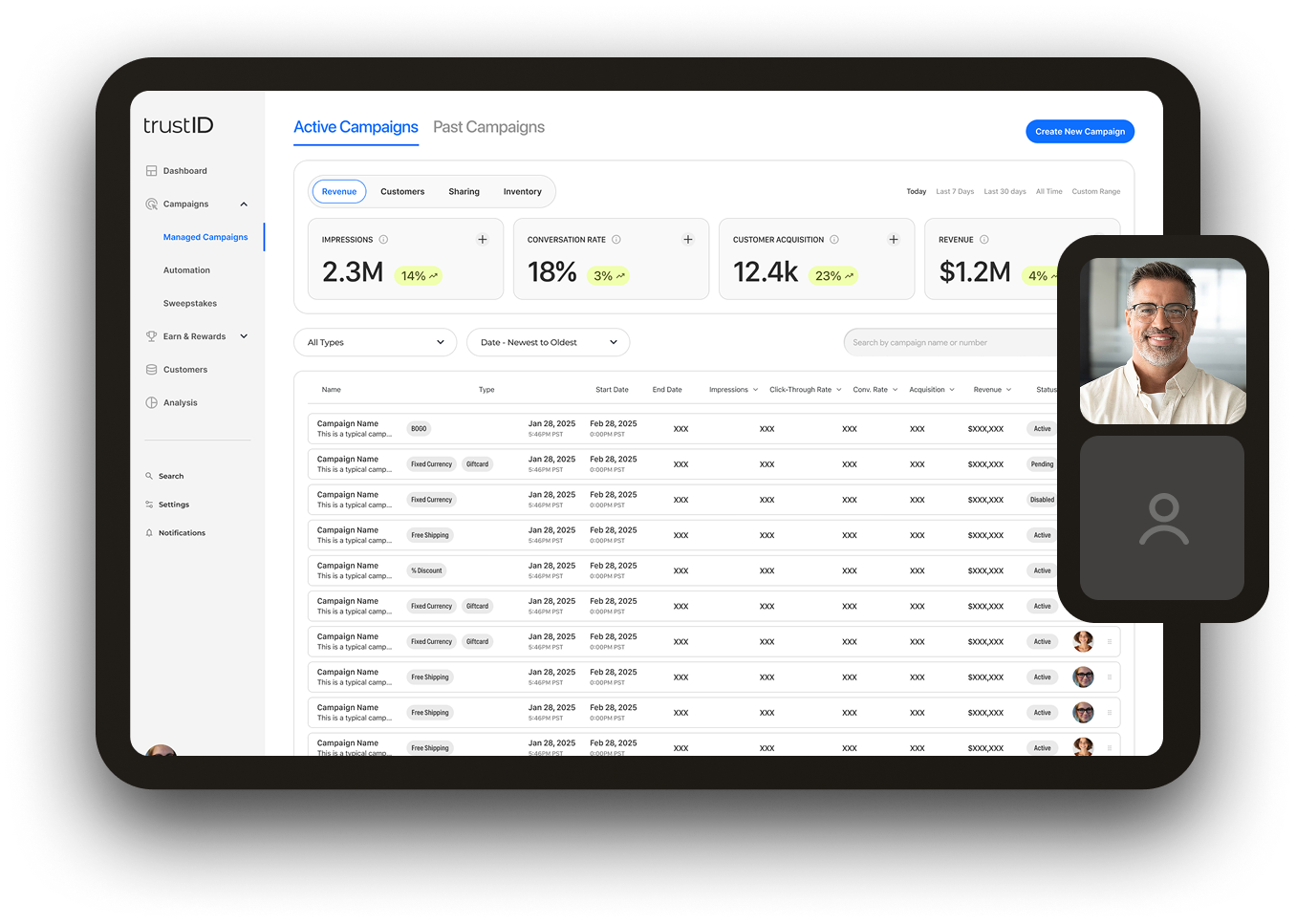
Task: Open Notifications bell icon
Action: (149, 533)
